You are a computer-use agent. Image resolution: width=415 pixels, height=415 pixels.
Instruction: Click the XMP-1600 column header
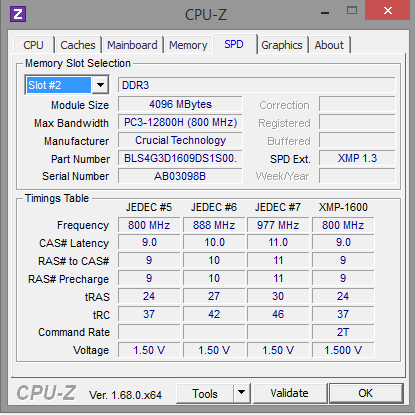tap(343, 207)
